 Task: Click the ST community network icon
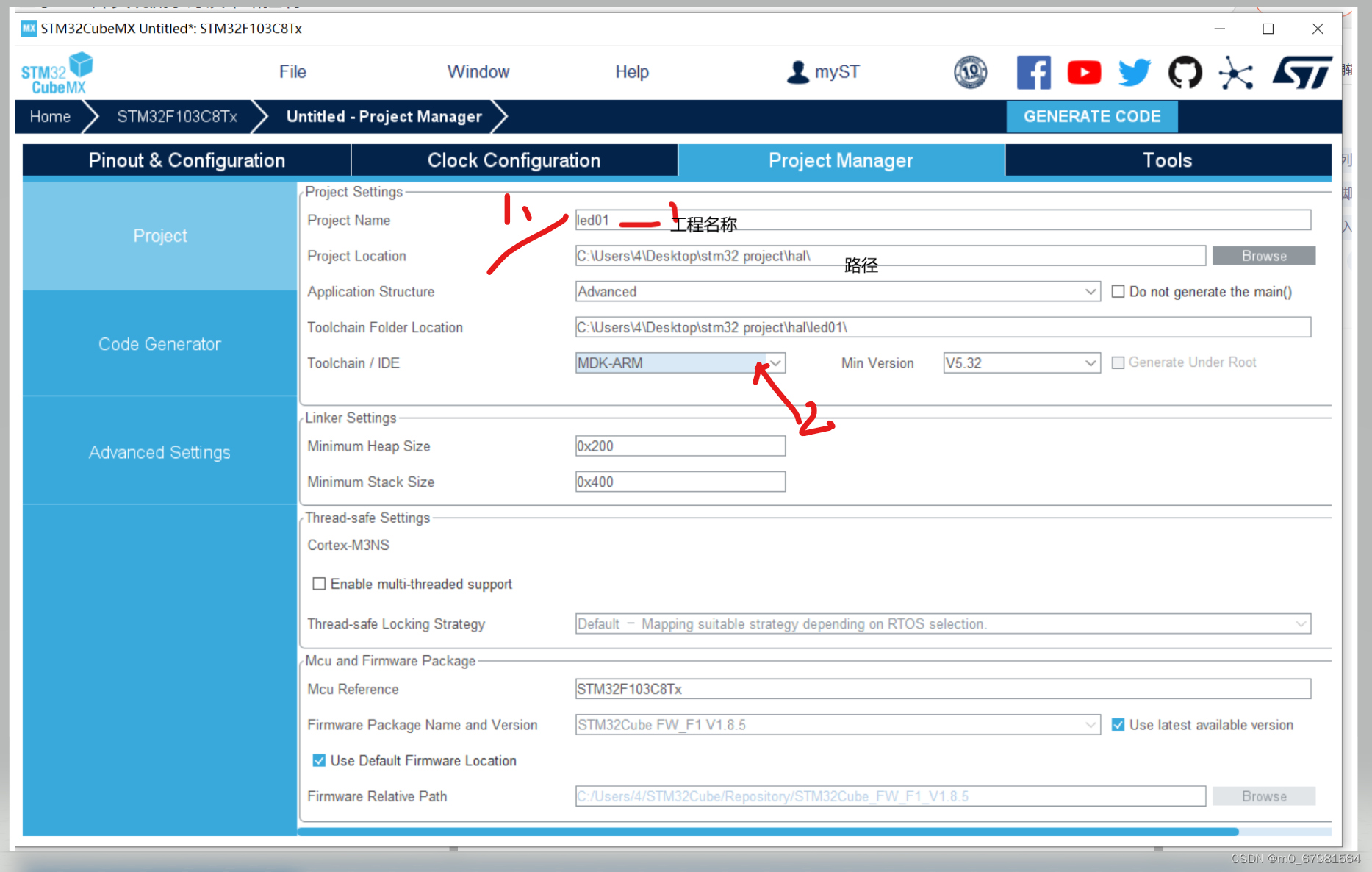coord(1235,72)
